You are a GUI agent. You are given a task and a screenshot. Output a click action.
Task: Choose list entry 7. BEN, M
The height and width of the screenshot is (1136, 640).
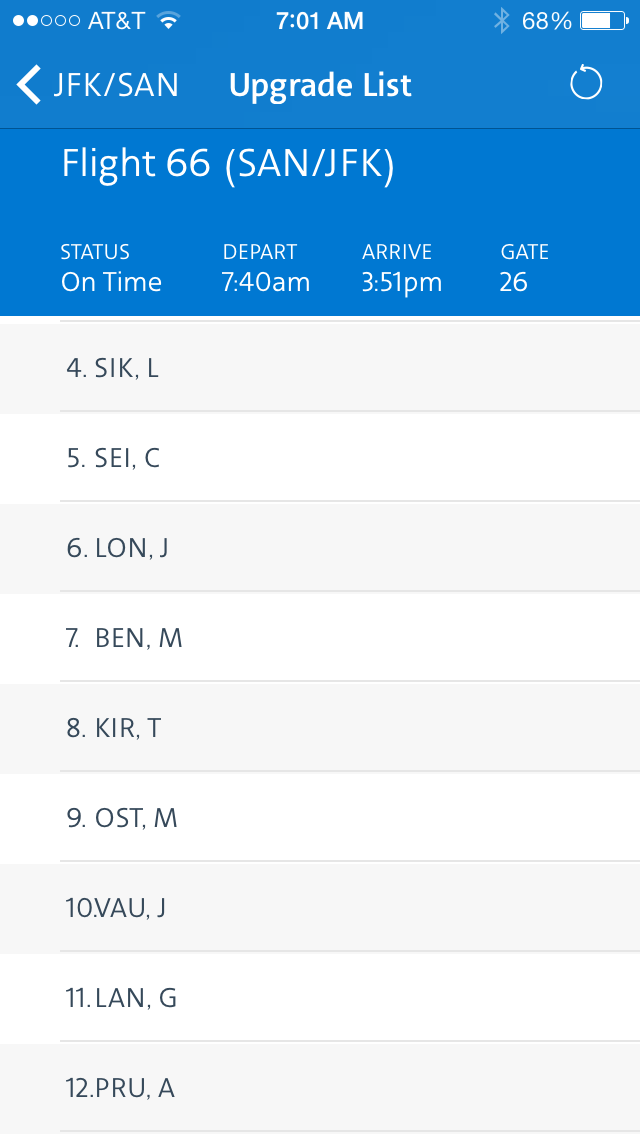tap(320, 638)
